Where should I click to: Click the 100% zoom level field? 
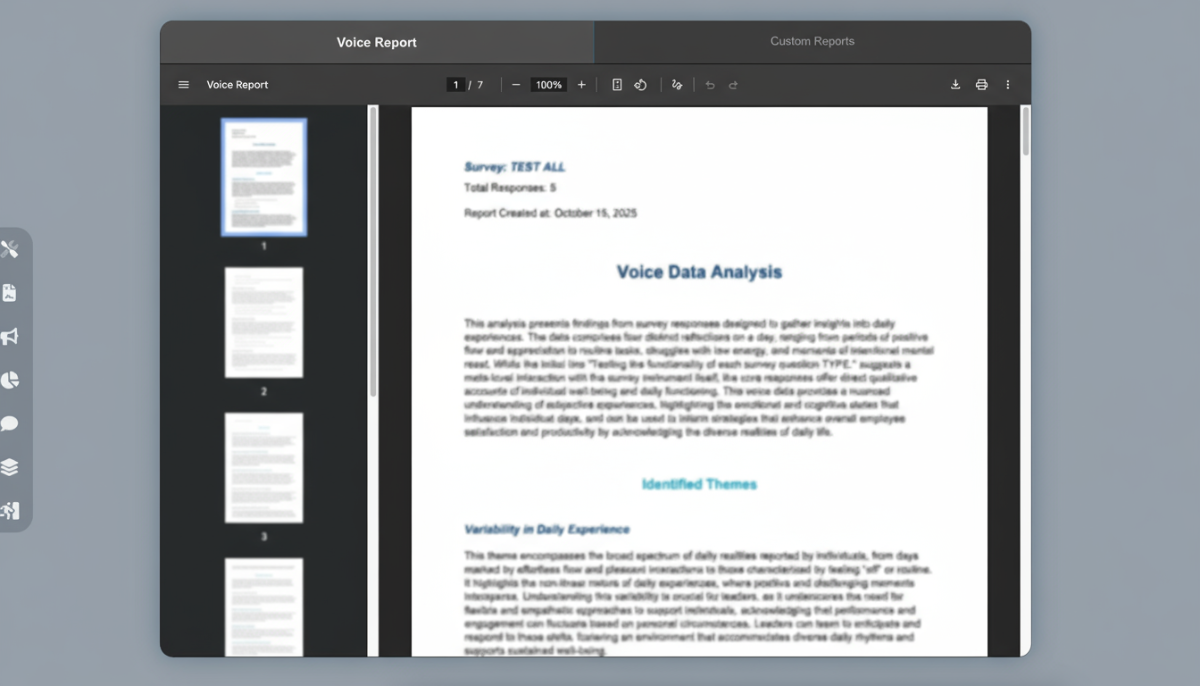548,85
